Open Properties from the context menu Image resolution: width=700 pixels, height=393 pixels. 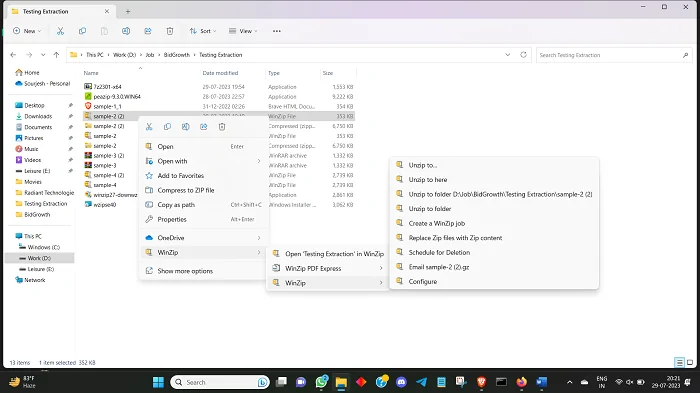click(203, 220)
